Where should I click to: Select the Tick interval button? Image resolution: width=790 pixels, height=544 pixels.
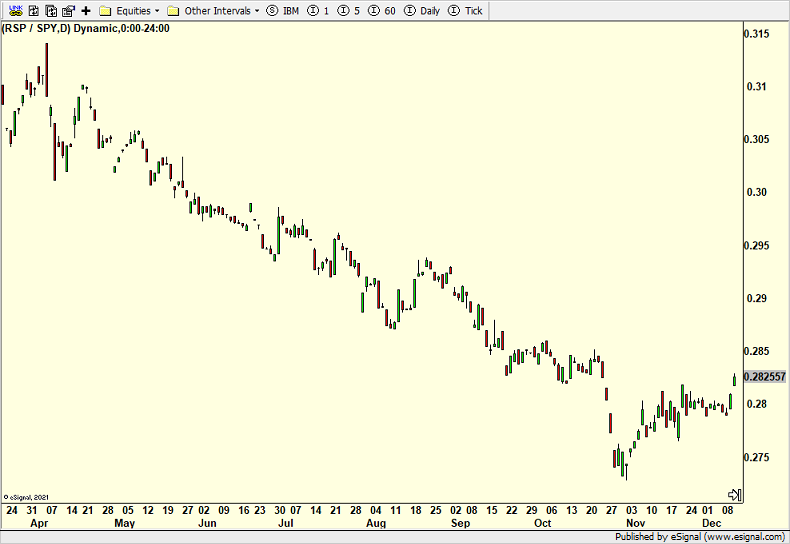click(466, 11)
